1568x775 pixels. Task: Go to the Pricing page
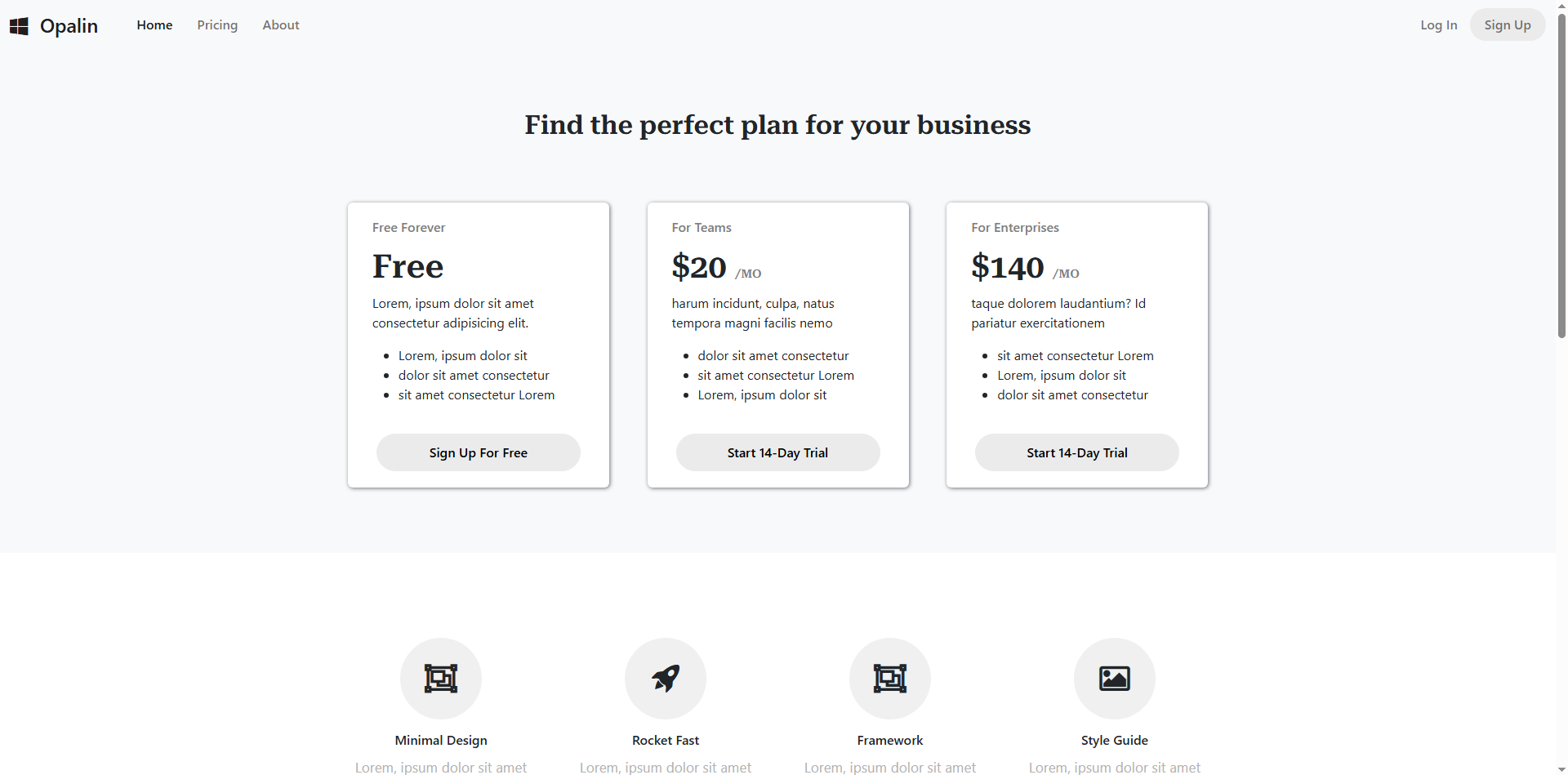(x=217, y=25)
